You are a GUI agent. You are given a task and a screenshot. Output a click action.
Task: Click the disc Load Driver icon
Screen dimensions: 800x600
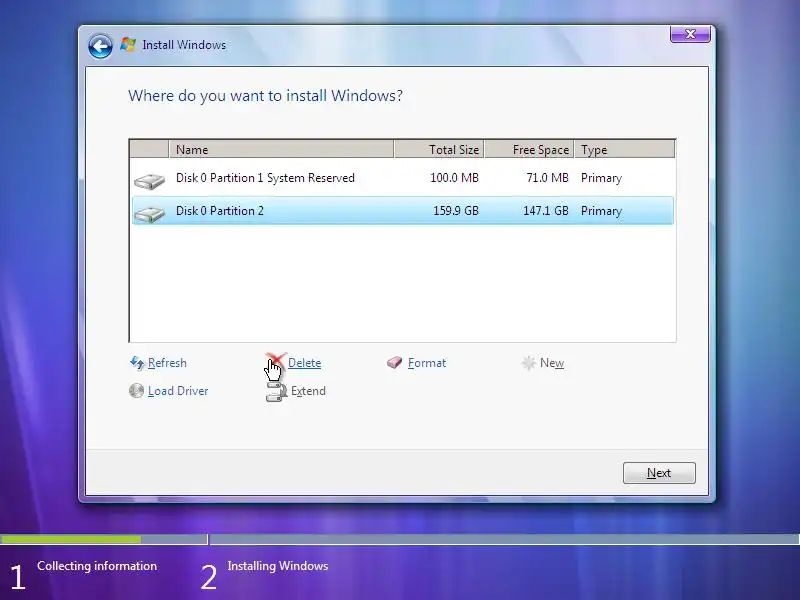click(136, 391)
